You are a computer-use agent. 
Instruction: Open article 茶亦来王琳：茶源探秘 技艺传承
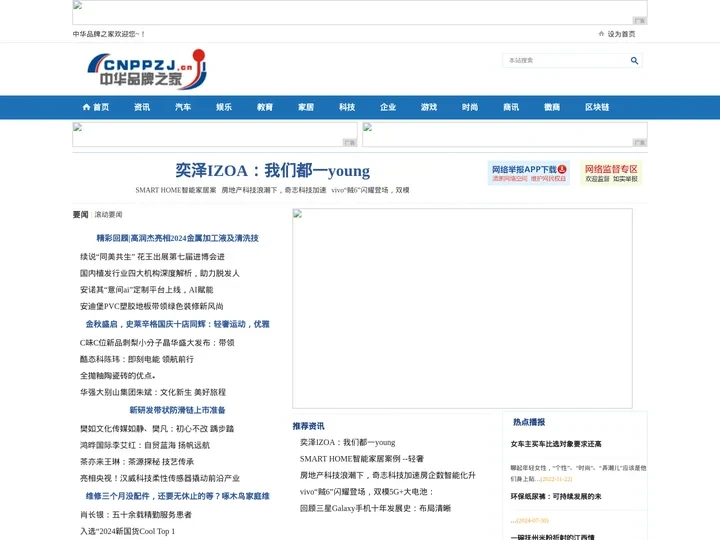tap(137, 461)
